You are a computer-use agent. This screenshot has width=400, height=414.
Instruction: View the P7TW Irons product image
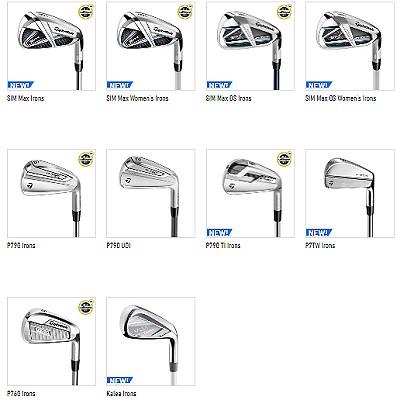point(350,193)
